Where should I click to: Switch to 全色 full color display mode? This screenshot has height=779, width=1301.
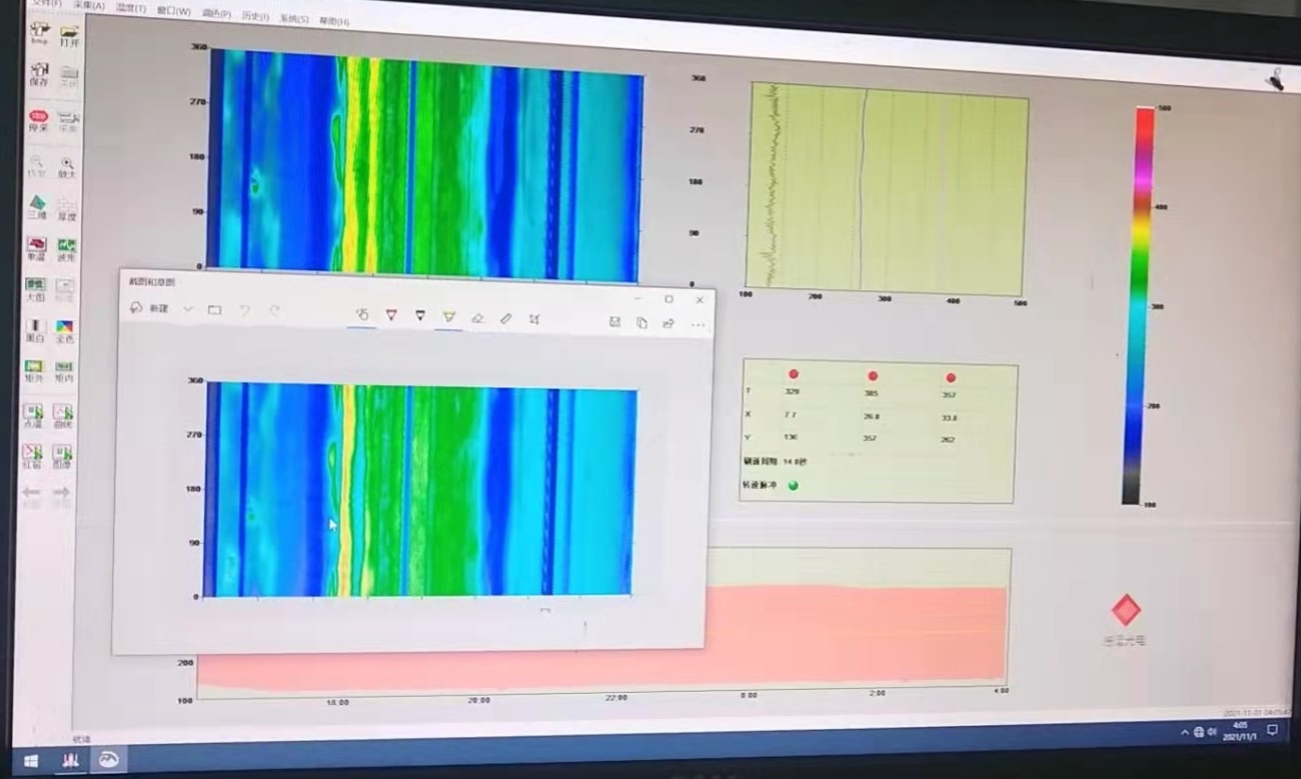coord(64,331)
